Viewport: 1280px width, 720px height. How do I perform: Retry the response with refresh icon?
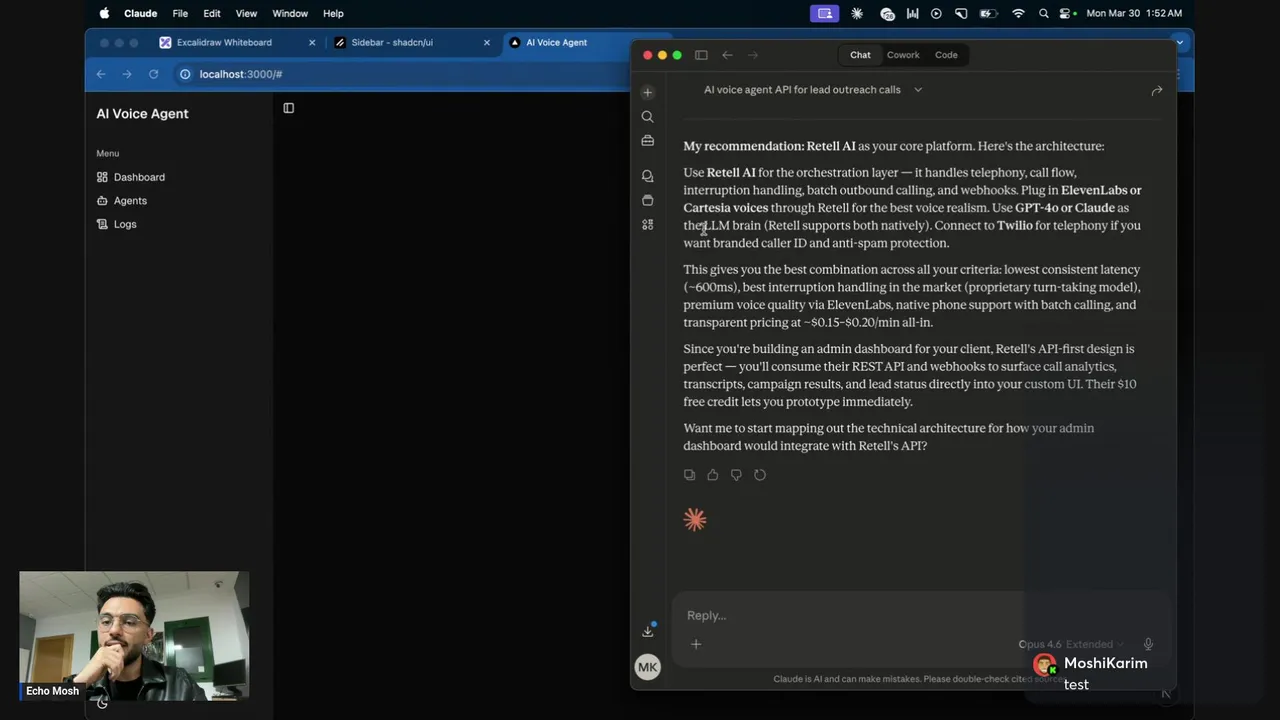[x=760, y=475]
